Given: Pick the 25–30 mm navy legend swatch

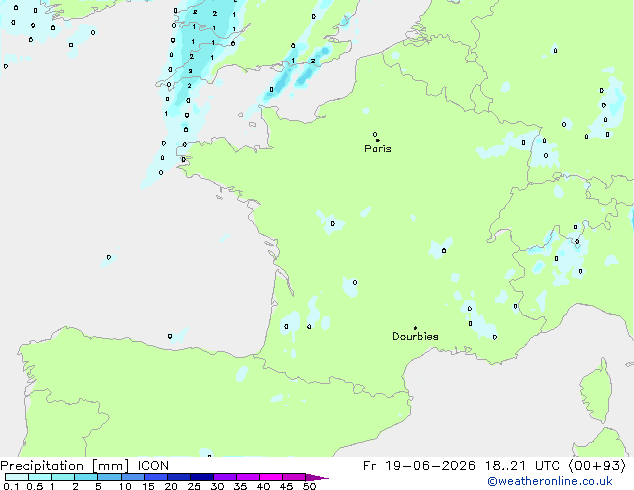Looking at the screenshot, I should [x=202, y=477].
